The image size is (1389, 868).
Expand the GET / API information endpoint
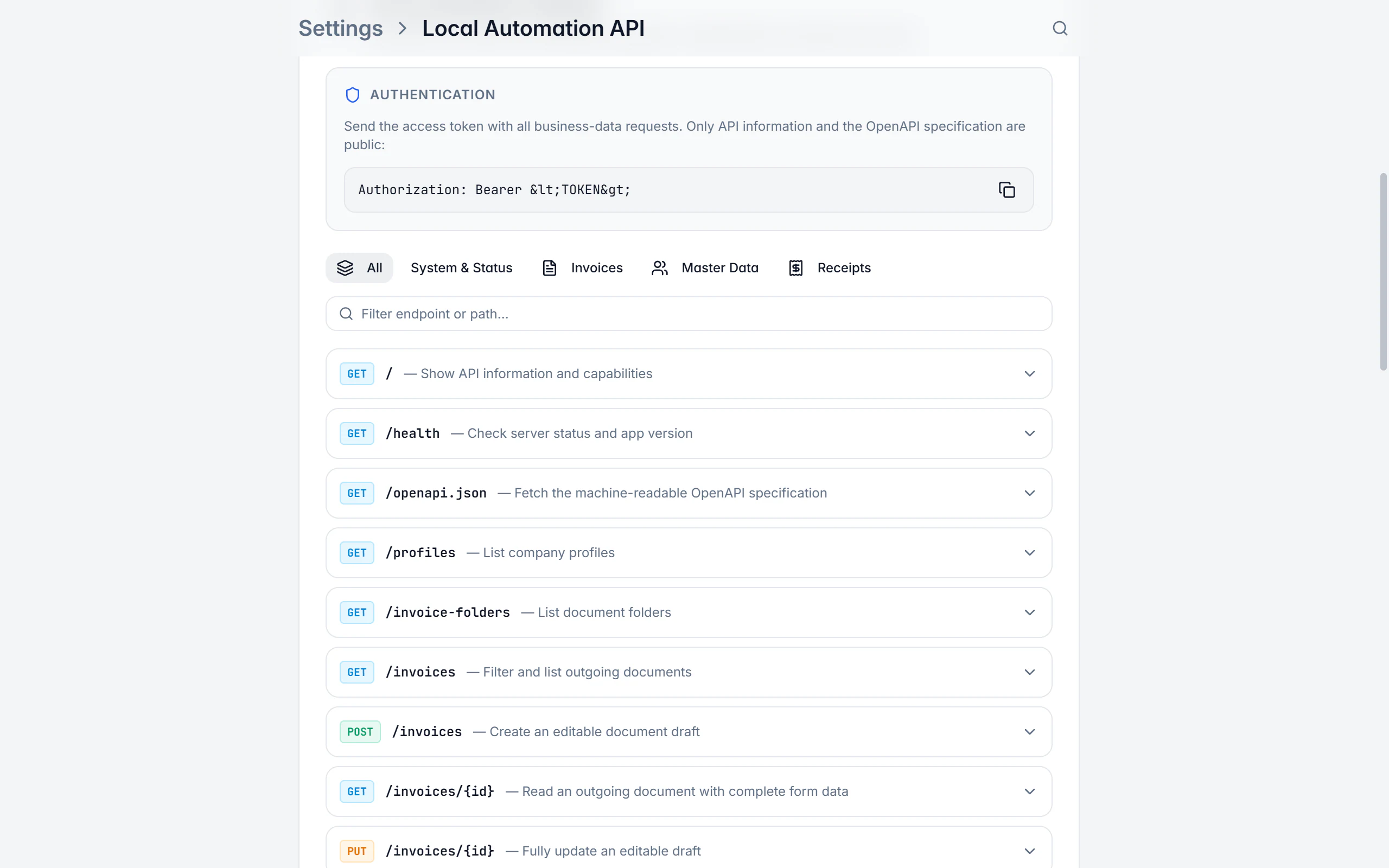click(689, 374)
